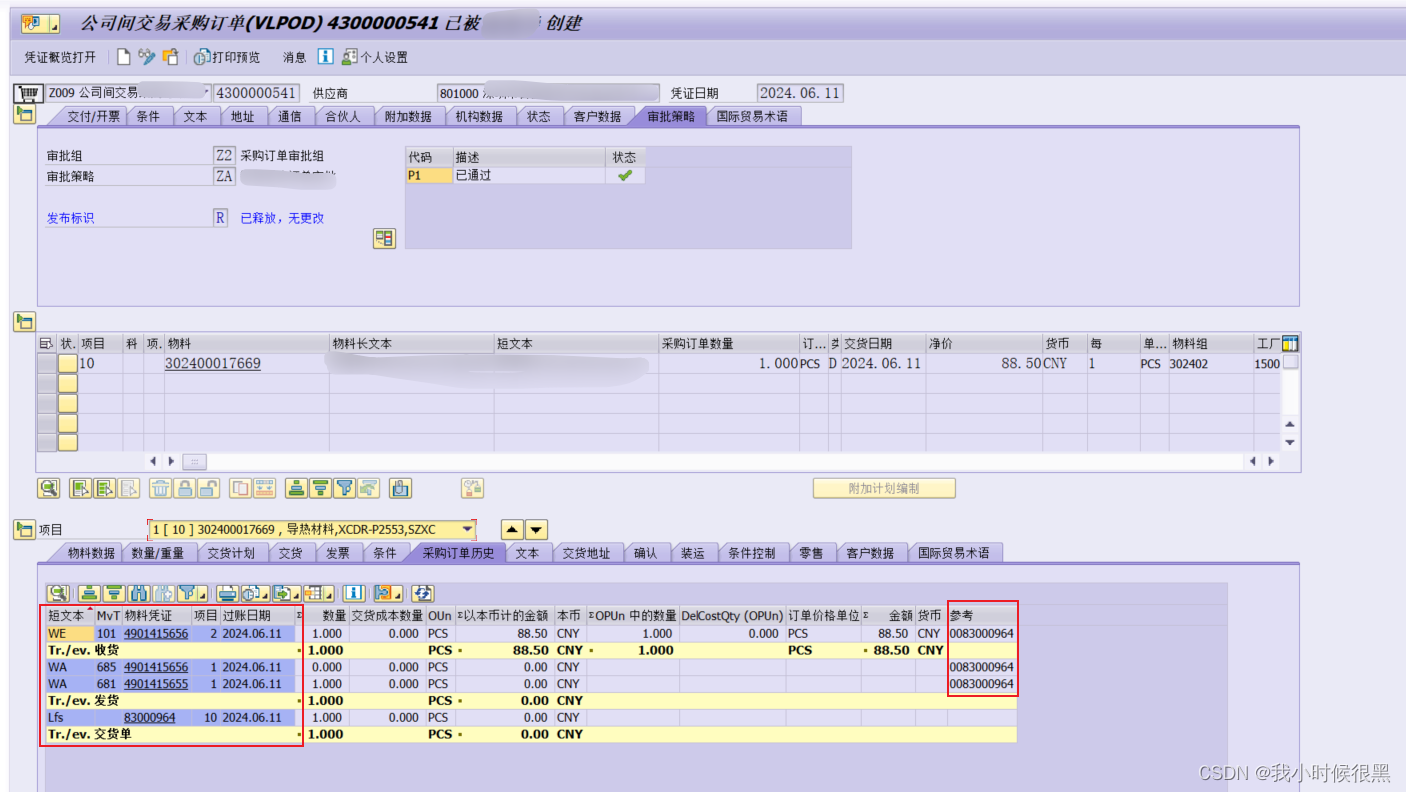Click sort ascending icon in item toolbar
Viewport: 1406px width, 792px height.
click(296, 489)
